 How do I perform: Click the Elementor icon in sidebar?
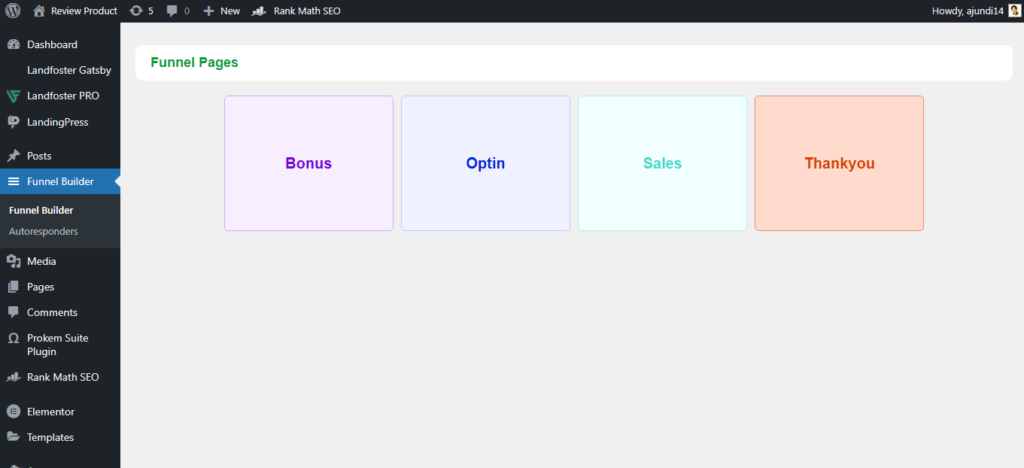(x=13, y=411)
